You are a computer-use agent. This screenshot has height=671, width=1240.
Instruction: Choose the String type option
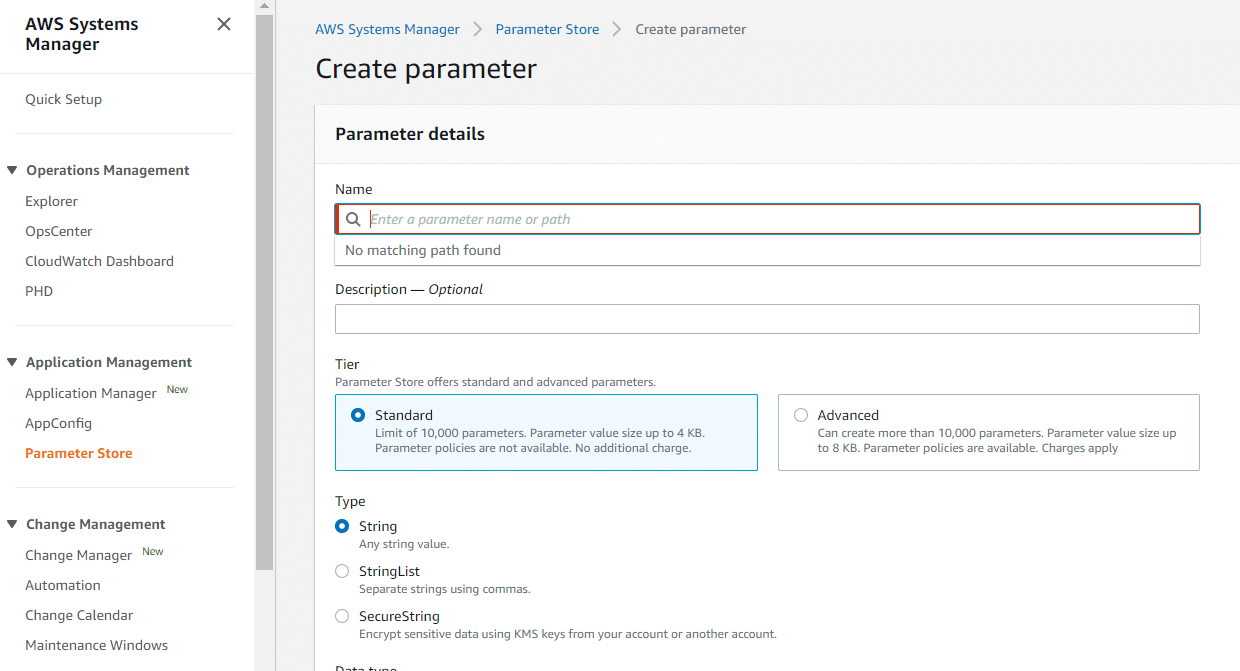(x=342, y=526)
